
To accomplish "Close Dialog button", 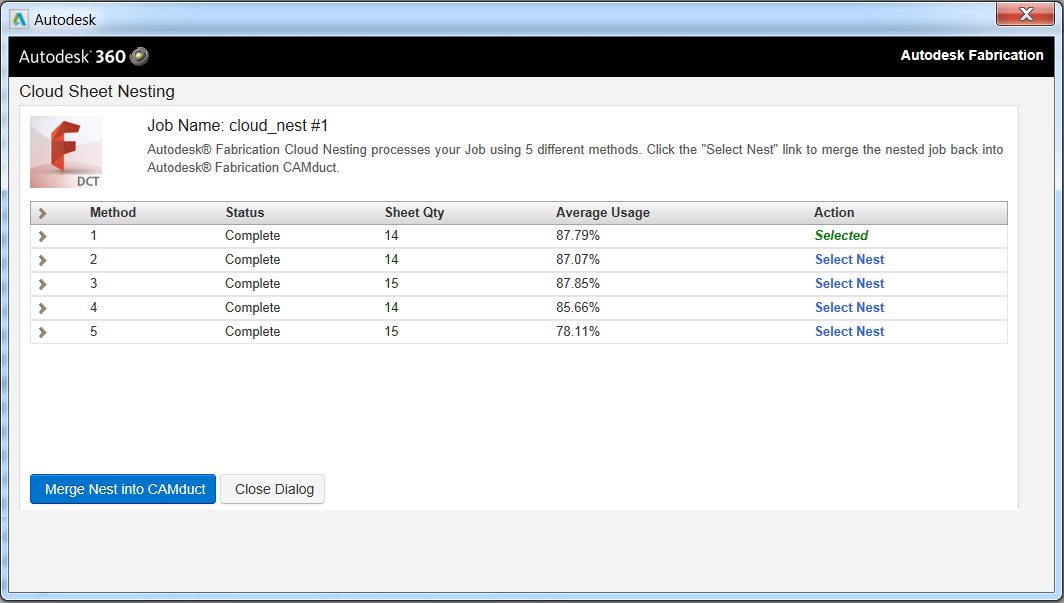I will point(273,489).
